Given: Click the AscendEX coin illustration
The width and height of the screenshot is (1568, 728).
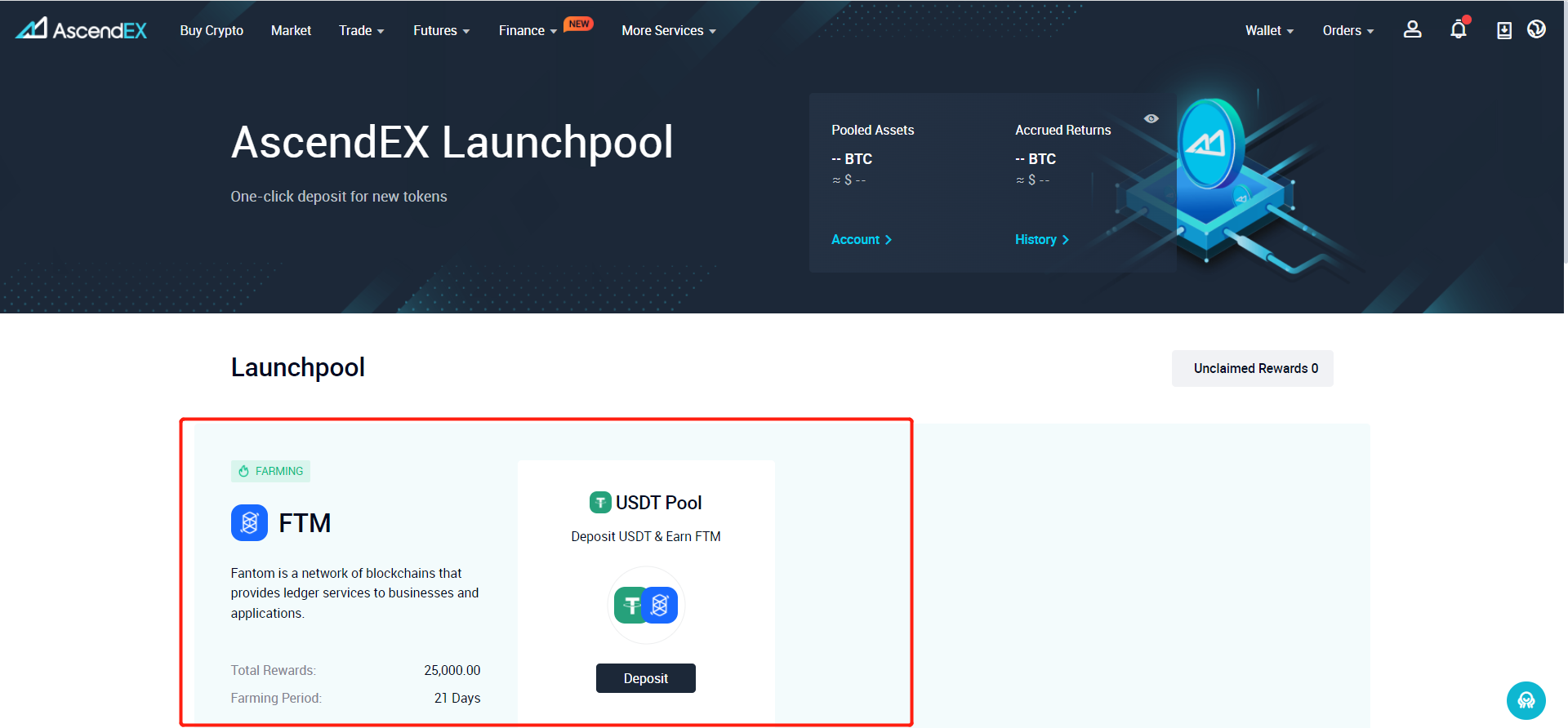Looking at the screenshot, I should [x=1212, y=144].
